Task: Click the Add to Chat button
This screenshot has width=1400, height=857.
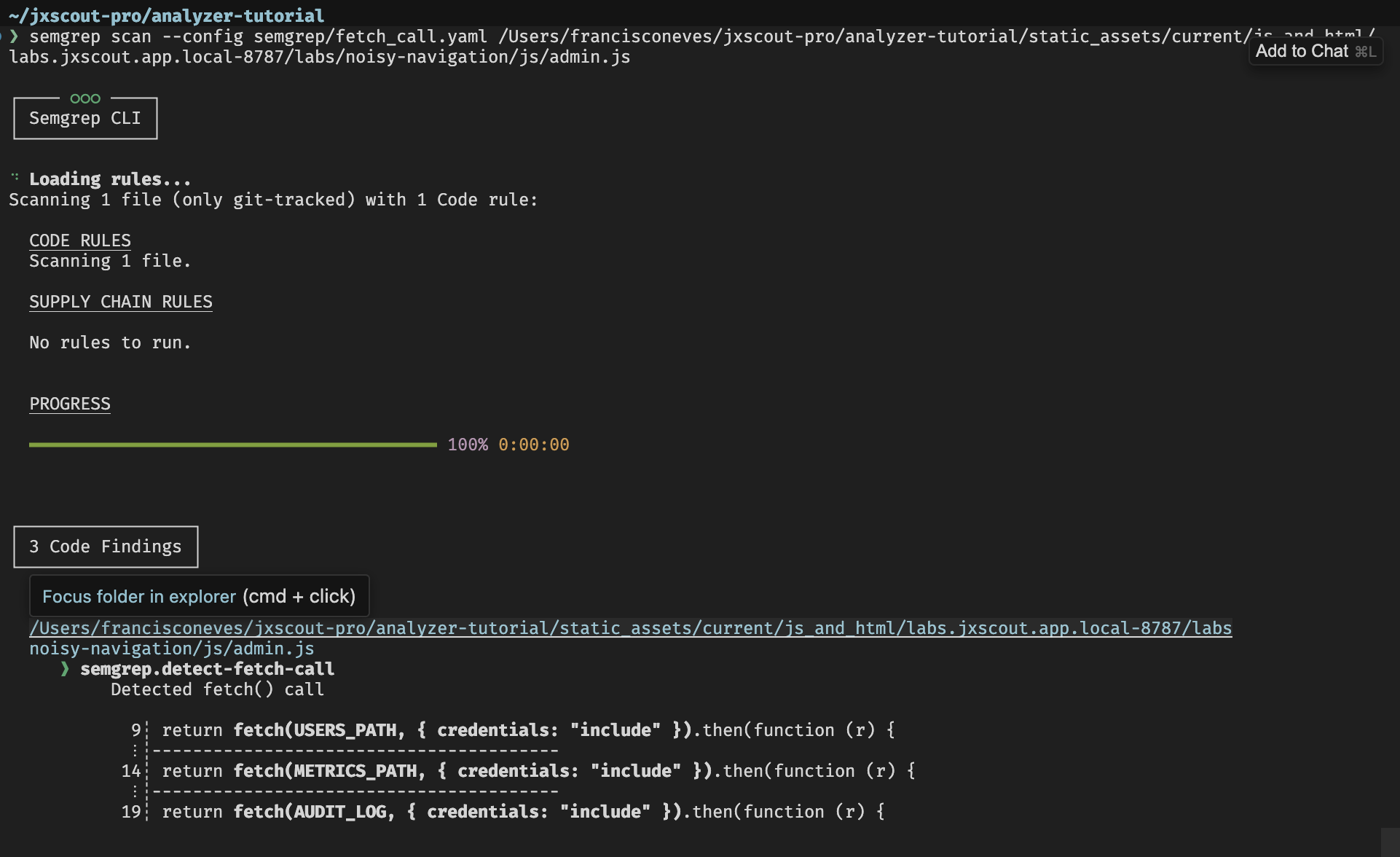Action: tap(1316, 51)
